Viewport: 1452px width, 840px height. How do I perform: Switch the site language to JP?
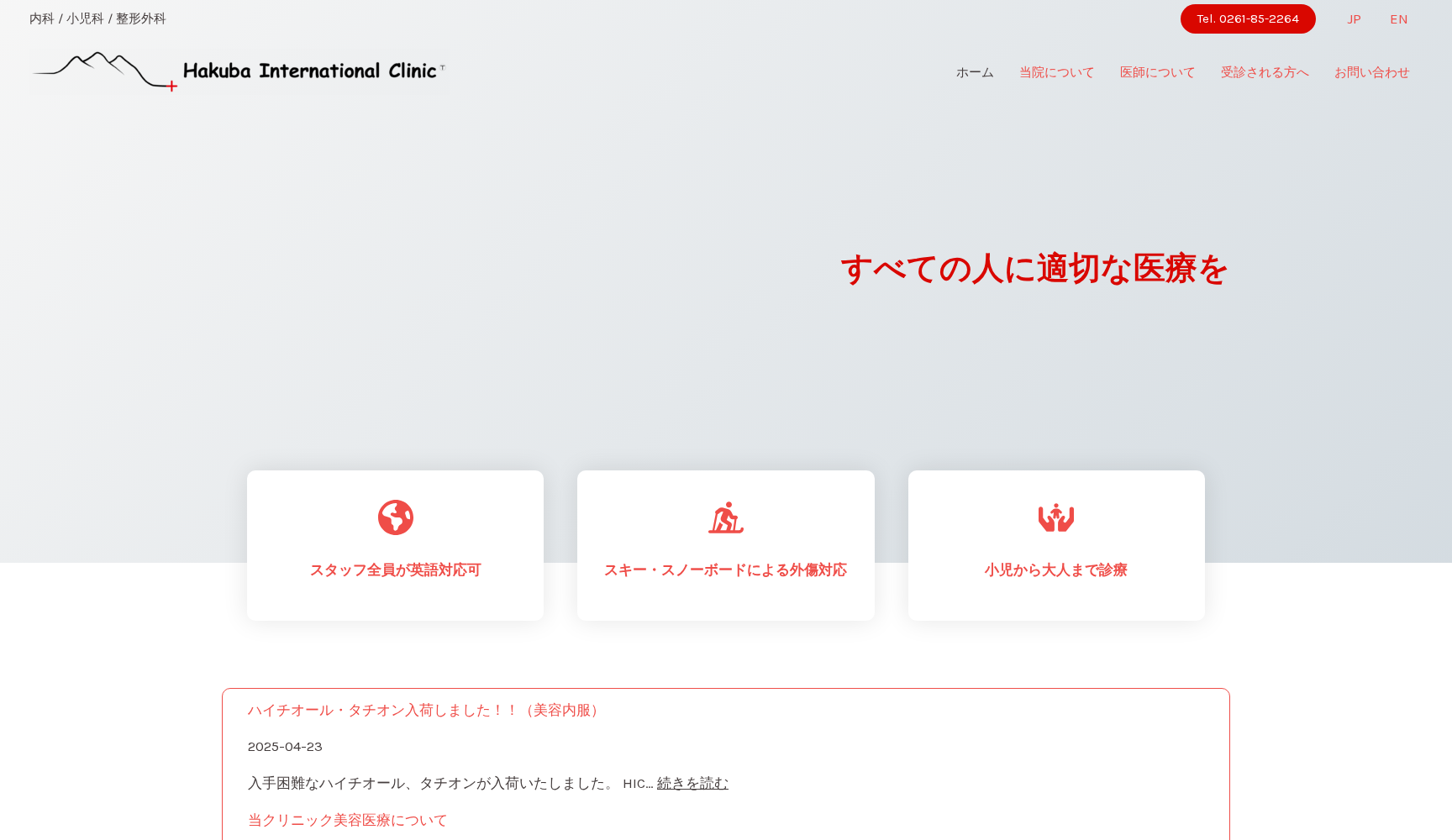click(x=1354, y=18)
